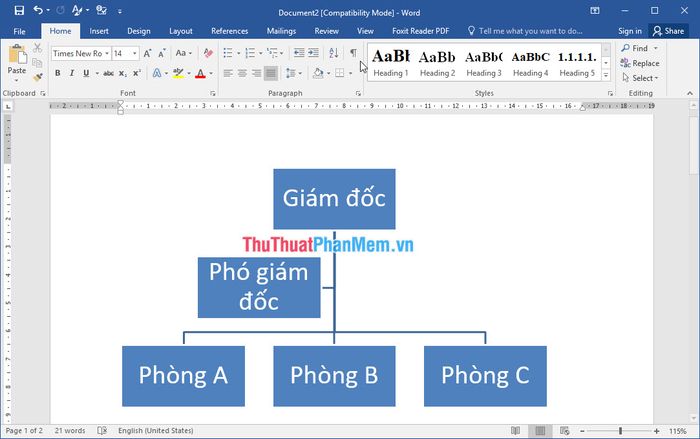The height and width of the screenshot is (439, 700).
Task: Expand the Styles gallery more arrow
Action: pos(606,76)
